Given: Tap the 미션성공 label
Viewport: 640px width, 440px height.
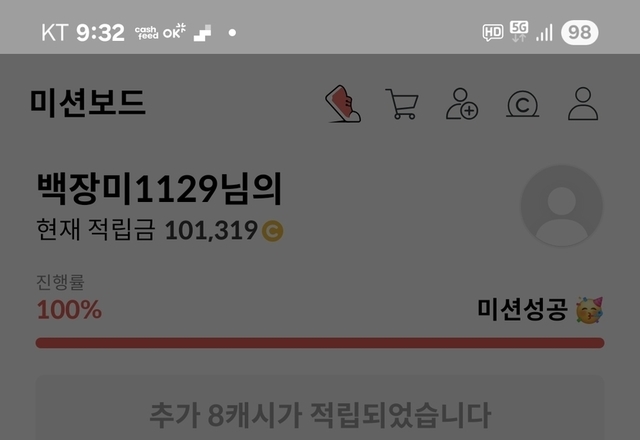Looking at the screenshot, I should click(x=522, y=309).
